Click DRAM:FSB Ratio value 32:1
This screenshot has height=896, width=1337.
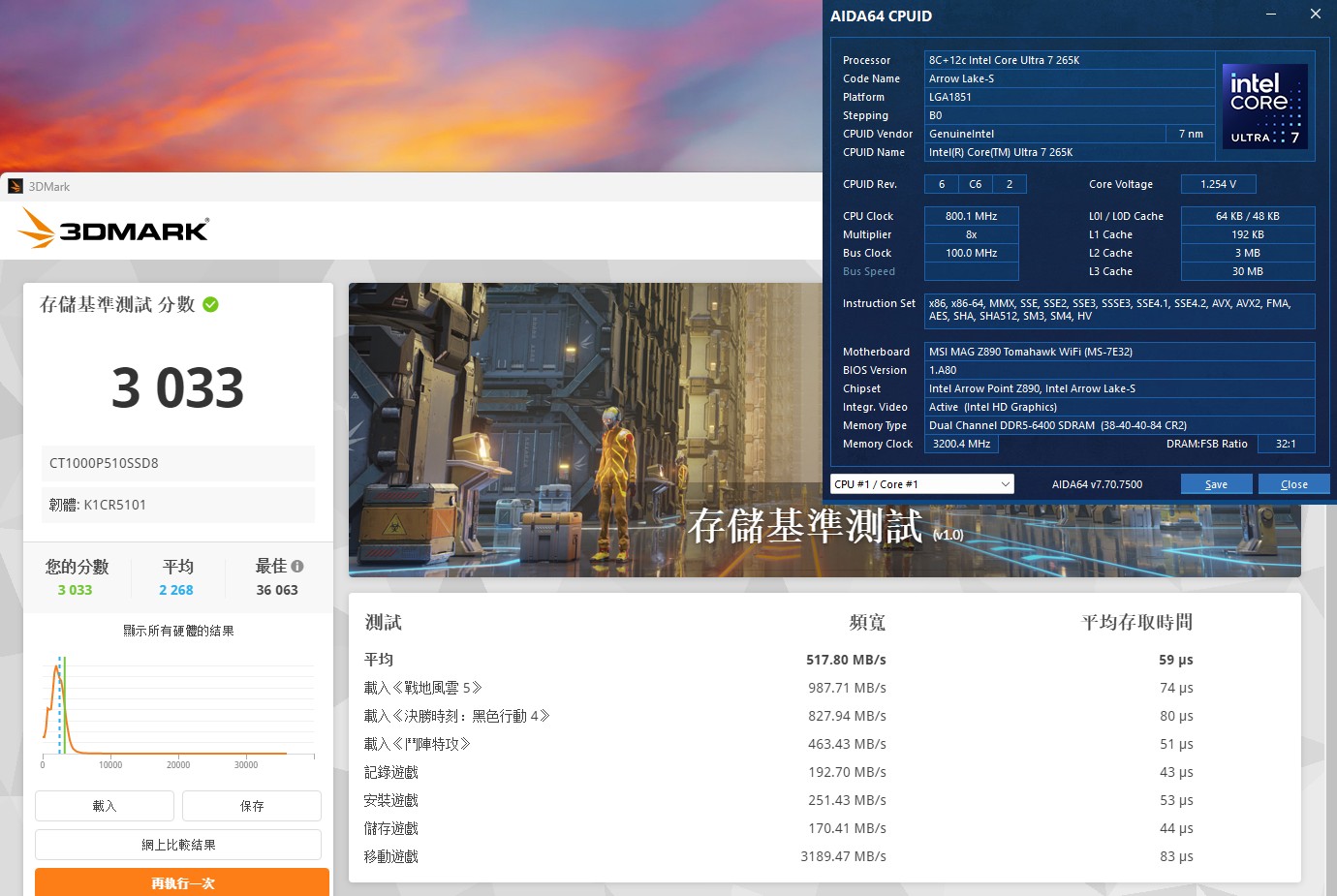click(1286, 444)
